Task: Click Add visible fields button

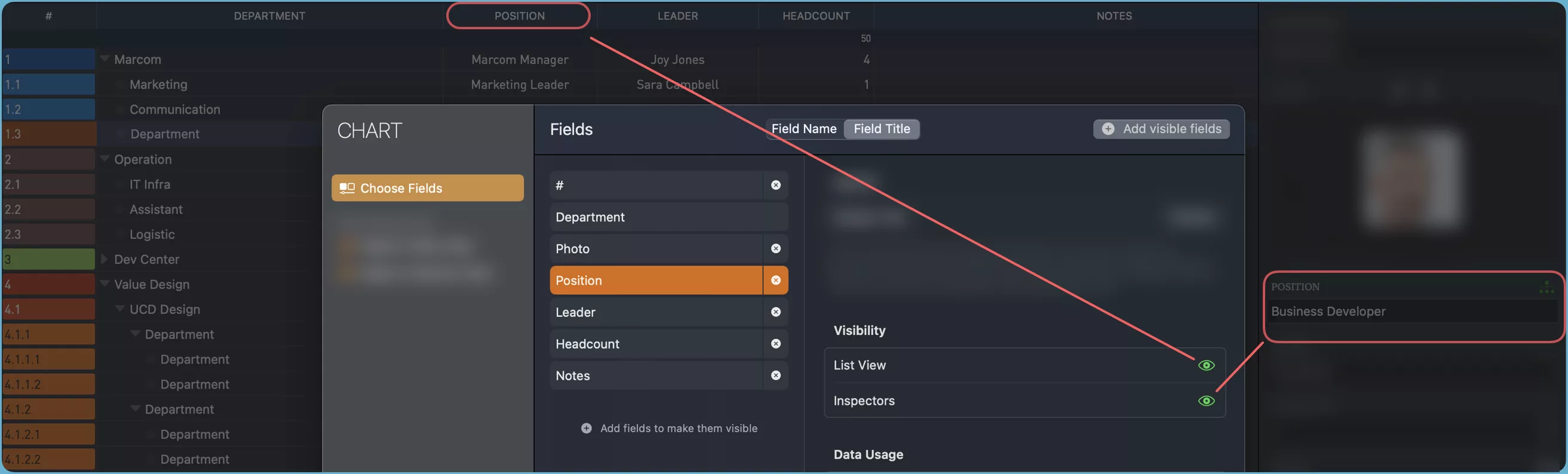Action: pyautogui.click(x=1161, y=129)
